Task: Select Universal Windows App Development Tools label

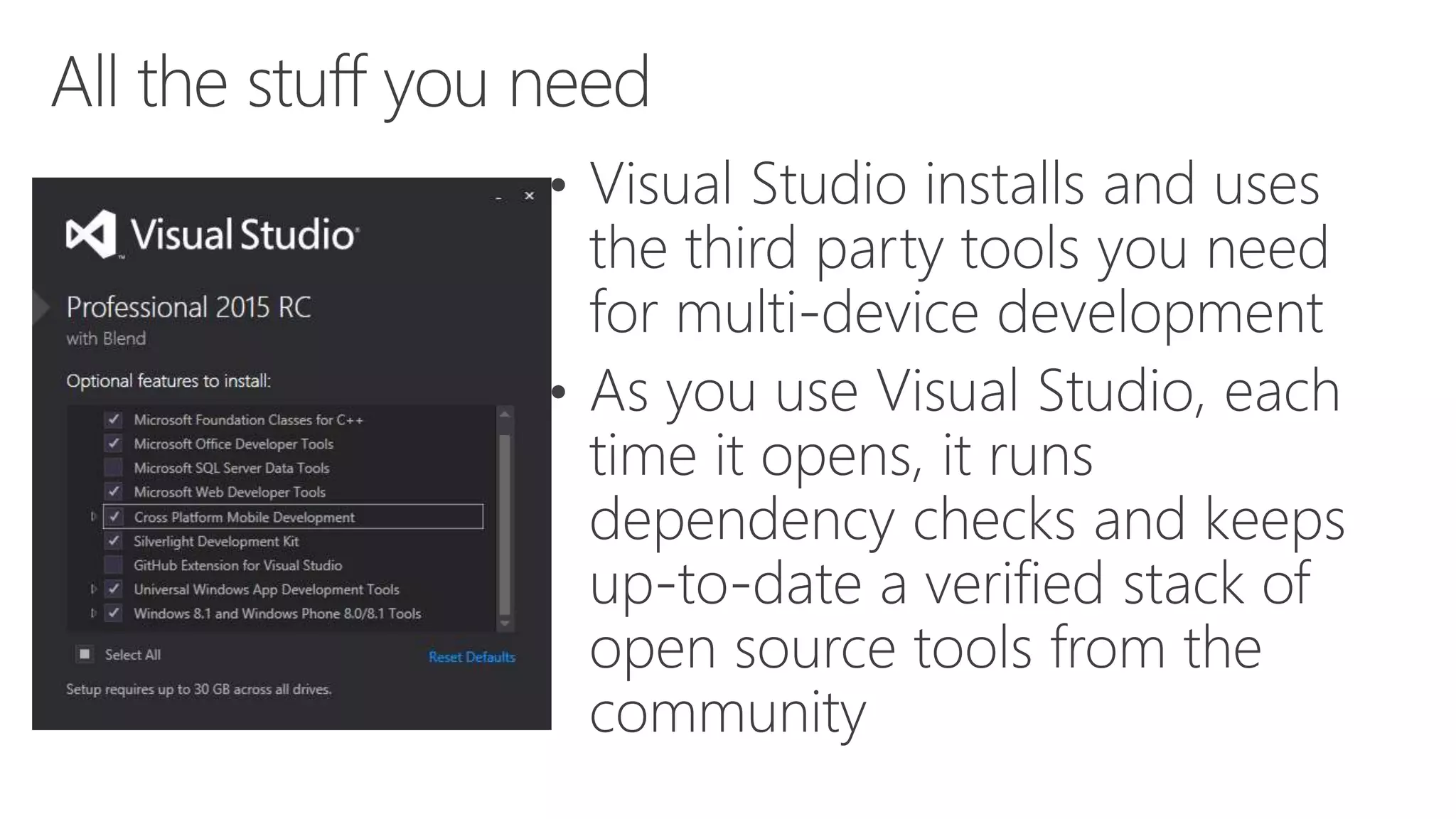Action: [x=266, y=589]
